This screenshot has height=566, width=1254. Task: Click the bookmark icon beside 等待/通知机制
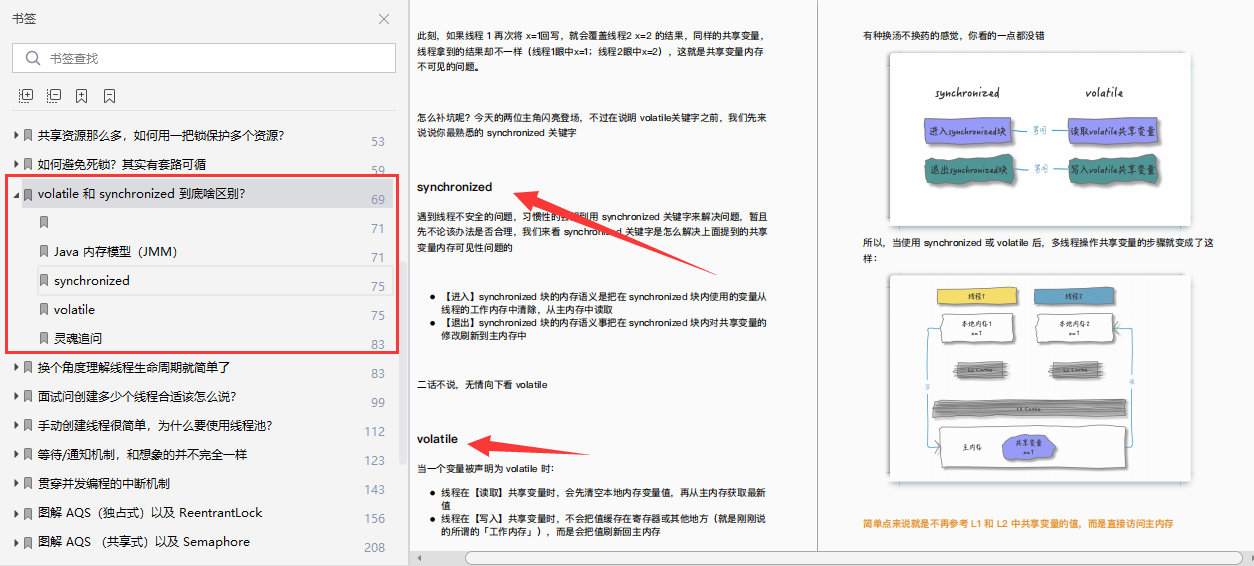click(x=28, y=455)
